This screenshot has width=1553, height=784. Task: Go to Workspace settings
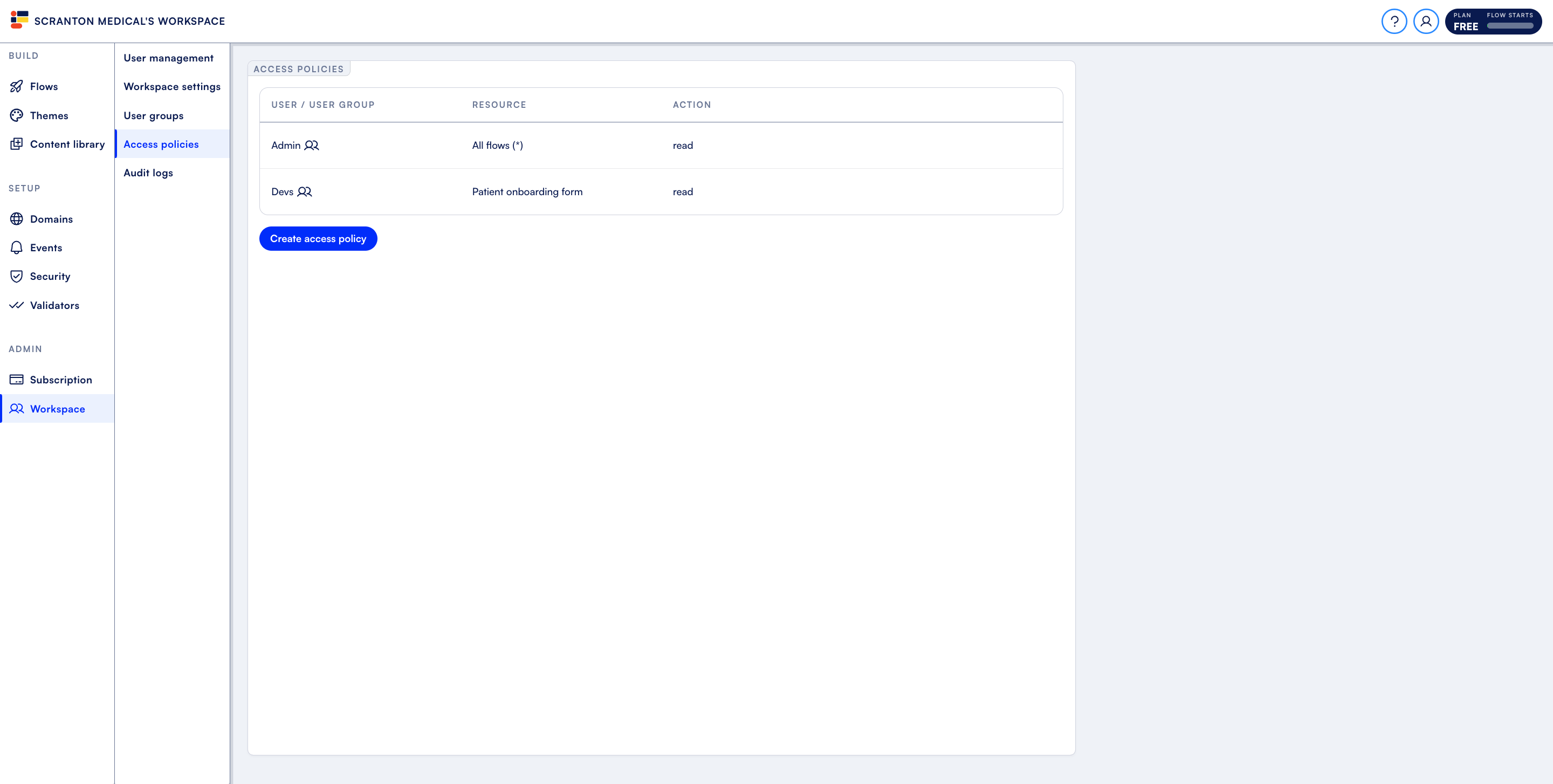point(172,86)
